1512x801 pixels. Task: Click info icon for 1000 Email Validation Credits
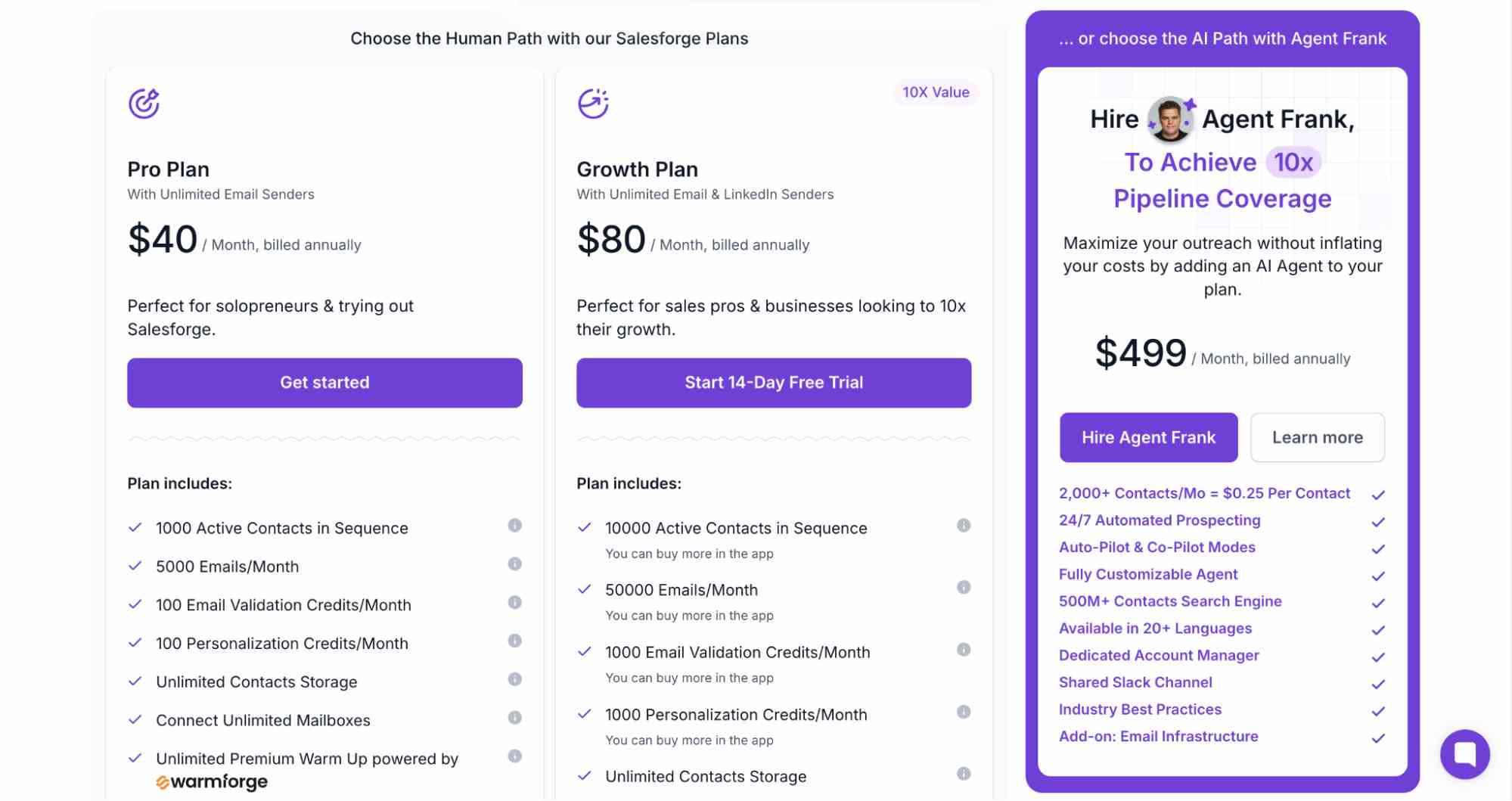pos(964,650)
